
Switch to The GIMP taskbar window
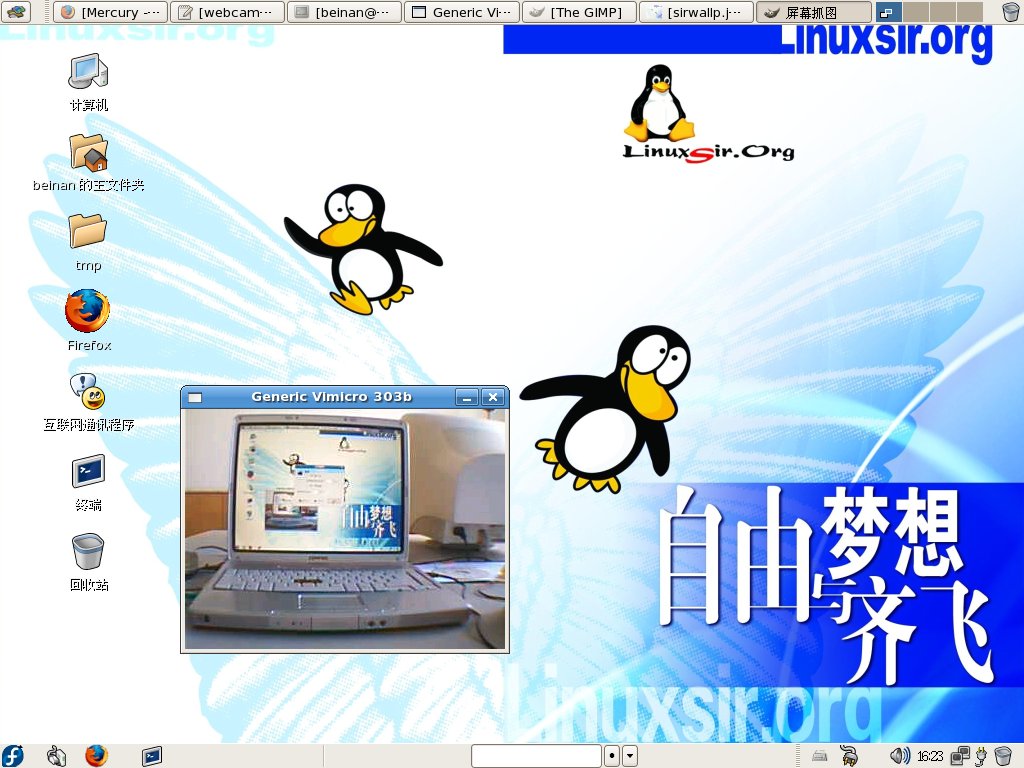[x=579, y=12]
